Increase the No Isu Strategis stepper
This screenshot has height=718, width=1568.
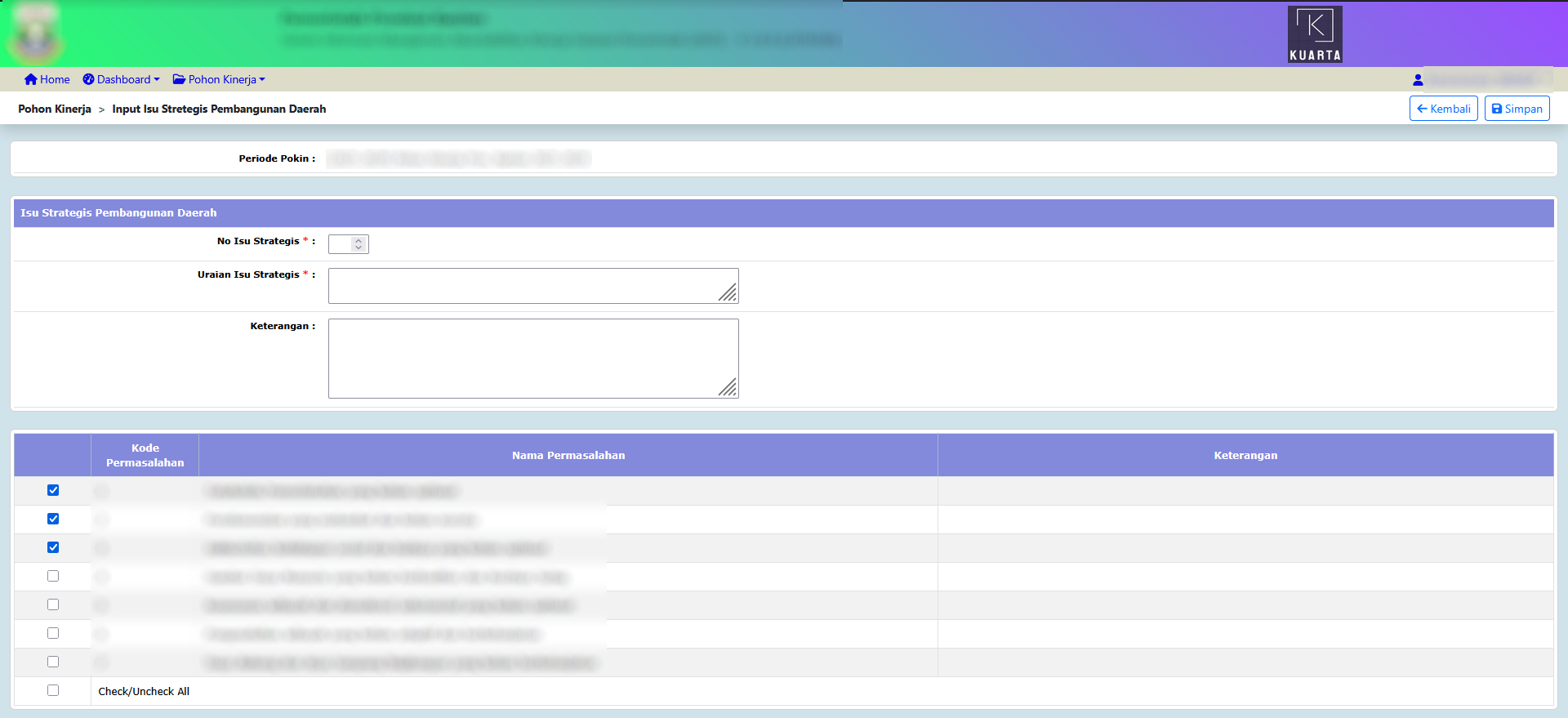coord(359,241)
